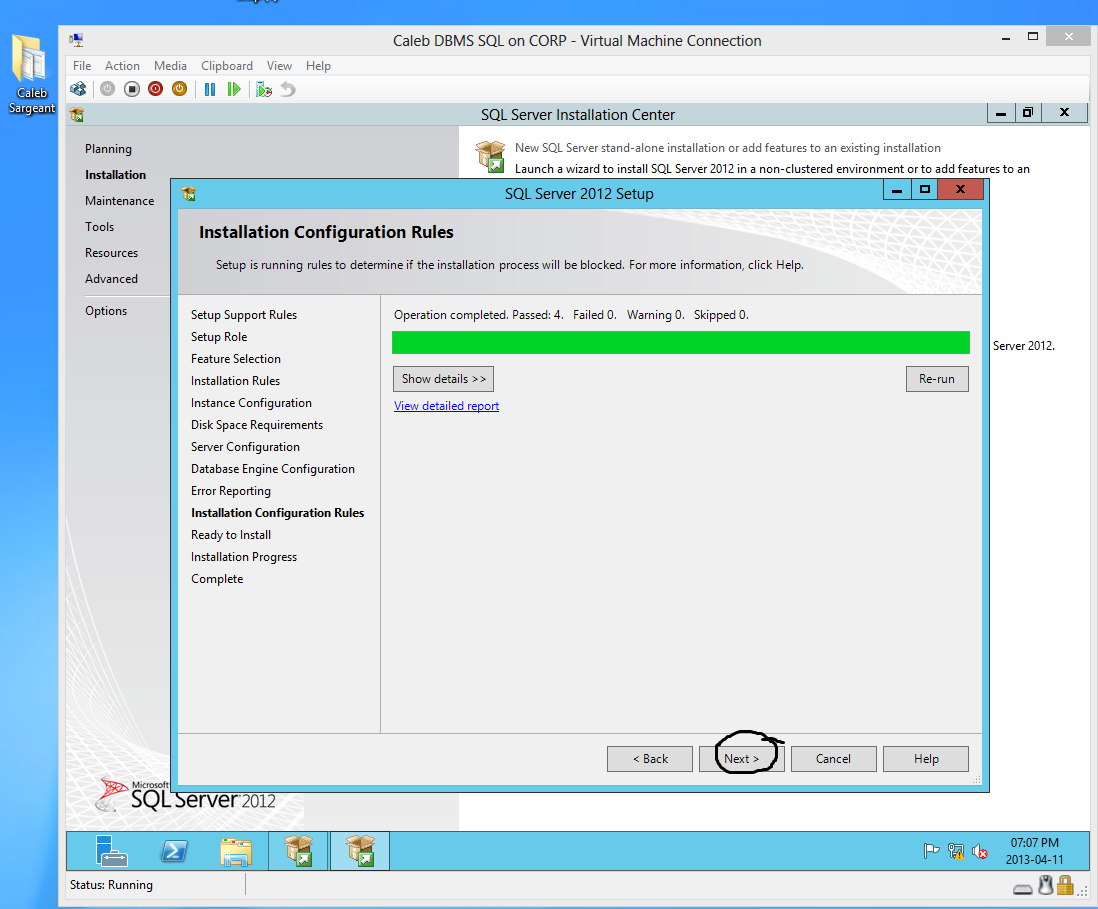Cancel the SQL Server setup wizard
The height and width of the screenshot is (909, 1098).
click(833, 758)
